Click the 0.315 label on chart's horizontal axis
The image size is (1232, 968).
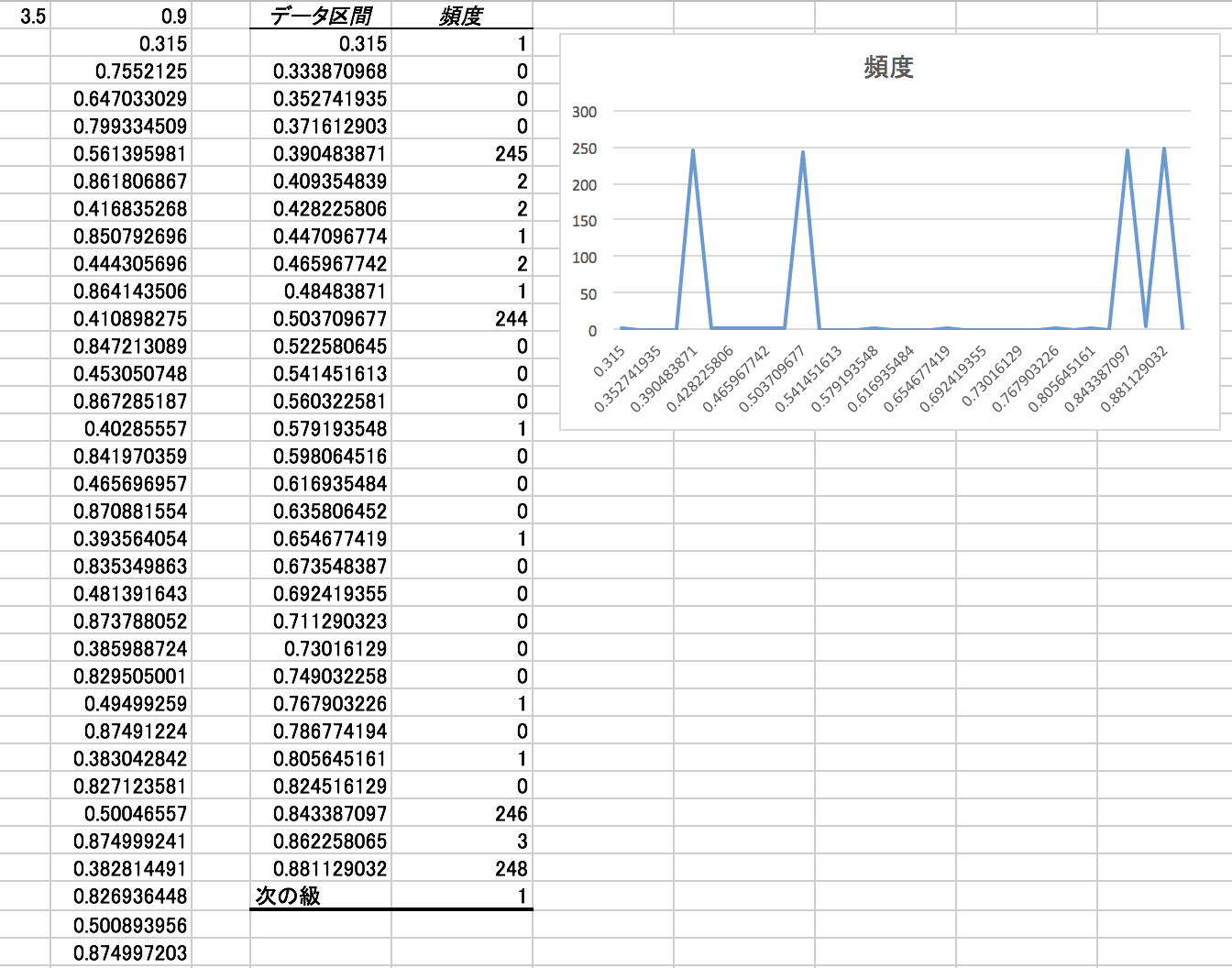click(x=610, y=360)
